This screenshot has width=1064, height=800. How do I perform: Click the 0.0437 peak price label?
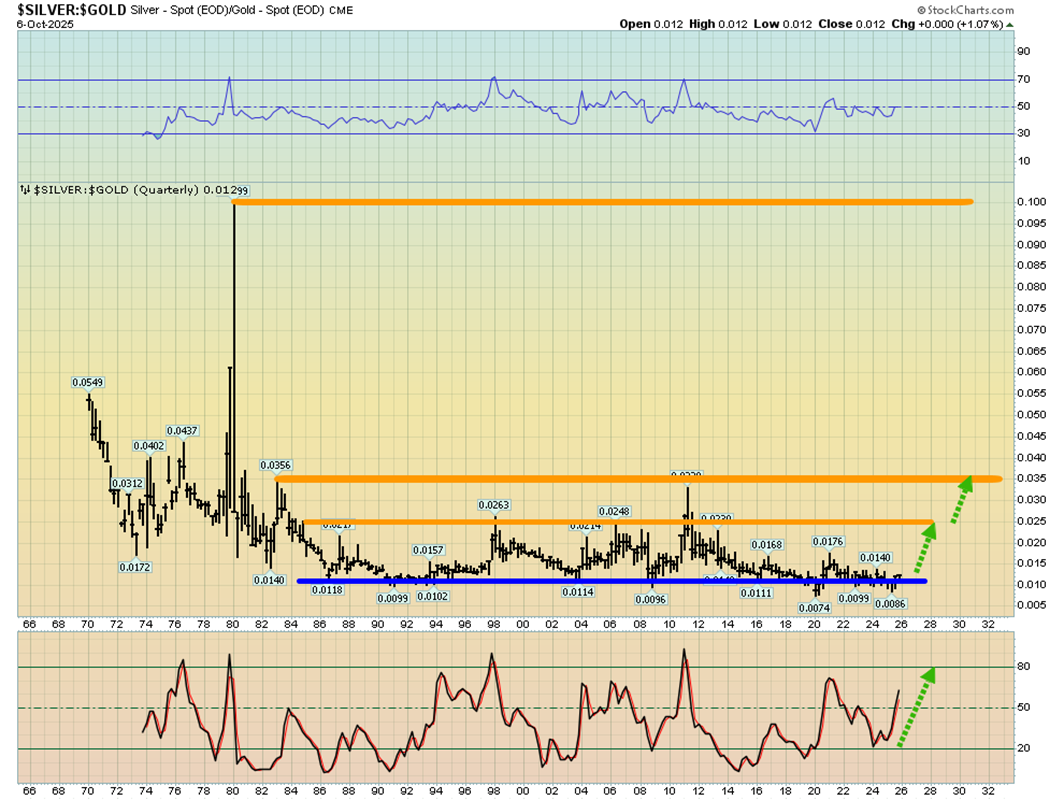click(x=182, y=431)
